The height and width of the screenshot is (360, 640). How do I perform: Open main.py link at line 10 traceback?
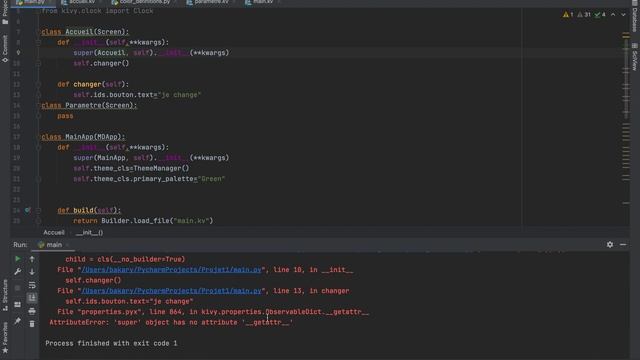(x=171, y=270)
